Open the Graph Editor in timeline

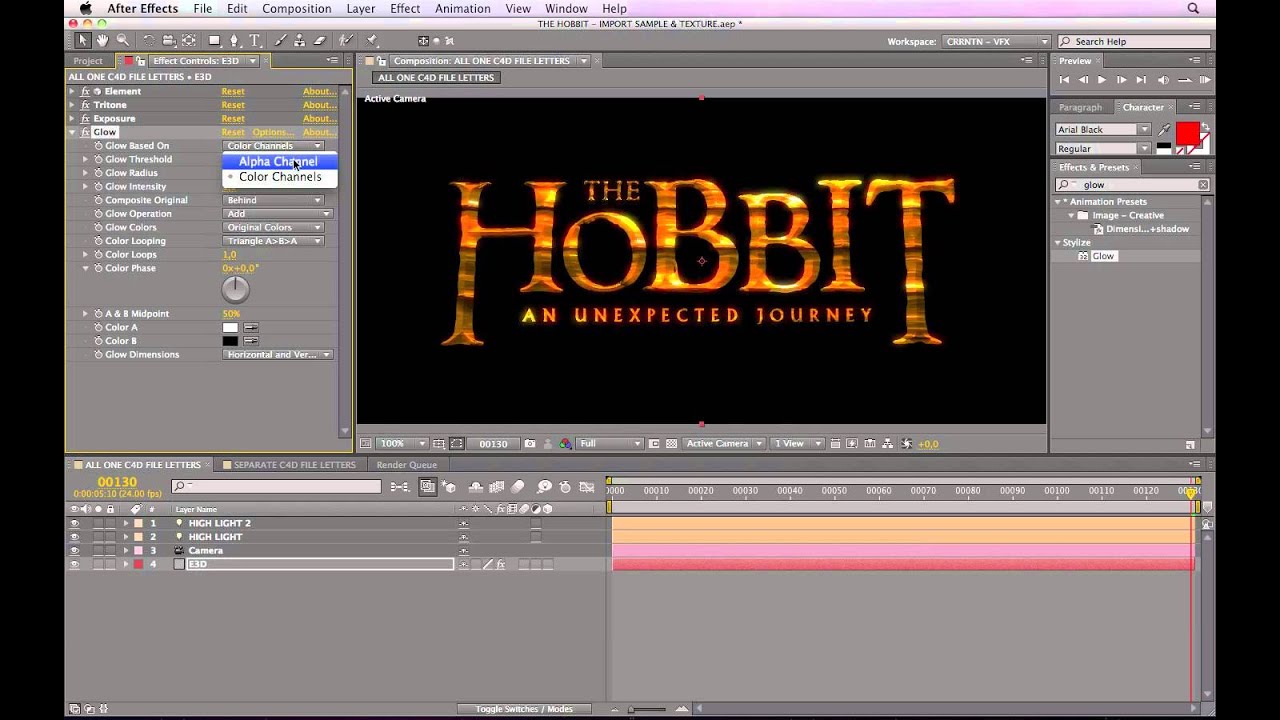[587, 487]
